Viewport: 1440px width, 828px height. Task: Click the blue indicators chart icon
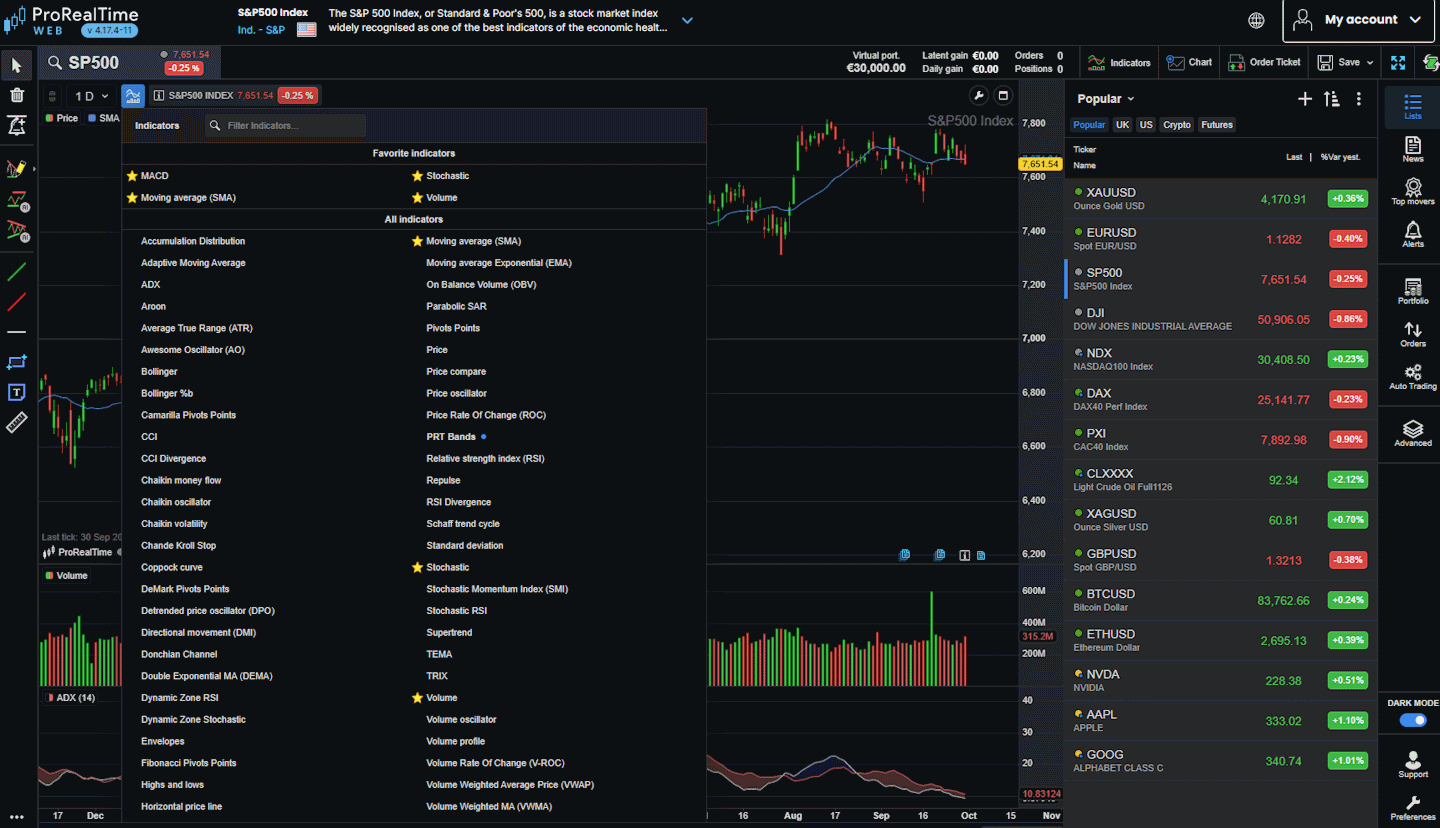pyautogui.click(x=133, y=96)
